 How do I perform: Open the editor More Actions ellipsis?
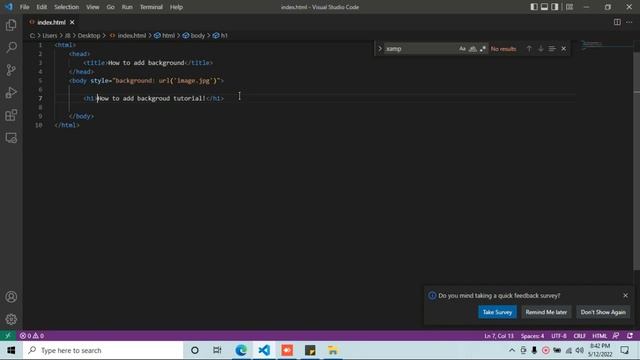(629, 22)
